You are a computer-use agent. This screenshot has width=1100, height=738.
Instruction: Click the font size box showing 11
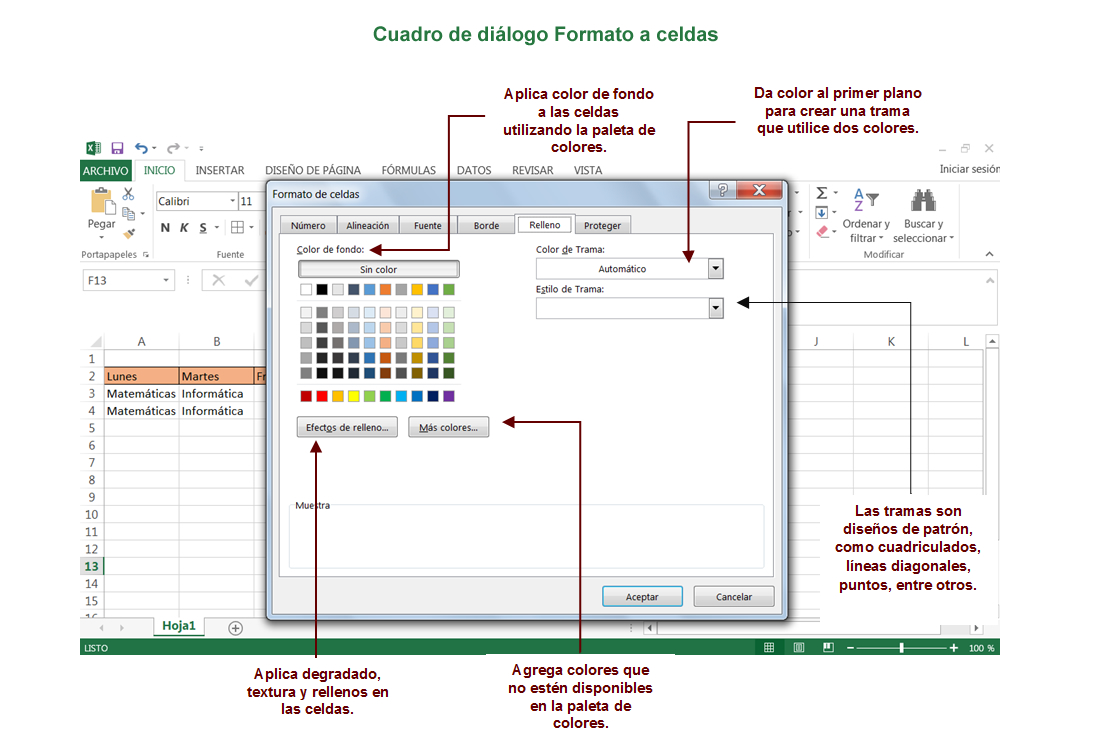(x=250, y=201)
